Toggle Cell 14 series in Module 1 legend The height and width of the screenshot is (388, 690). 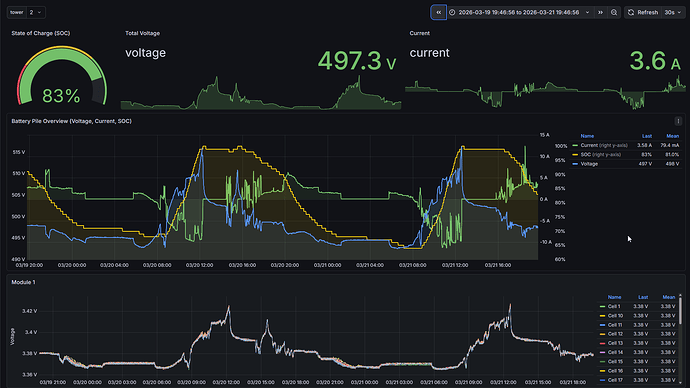(615, 352)
